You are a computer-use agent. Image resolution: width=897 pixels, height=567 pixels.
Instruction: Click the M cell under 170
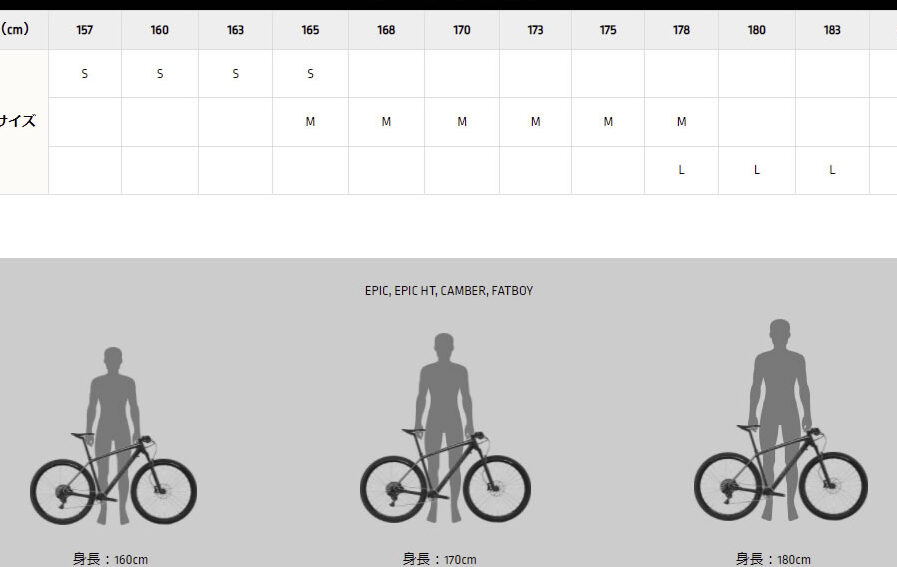tap(462, 122)
